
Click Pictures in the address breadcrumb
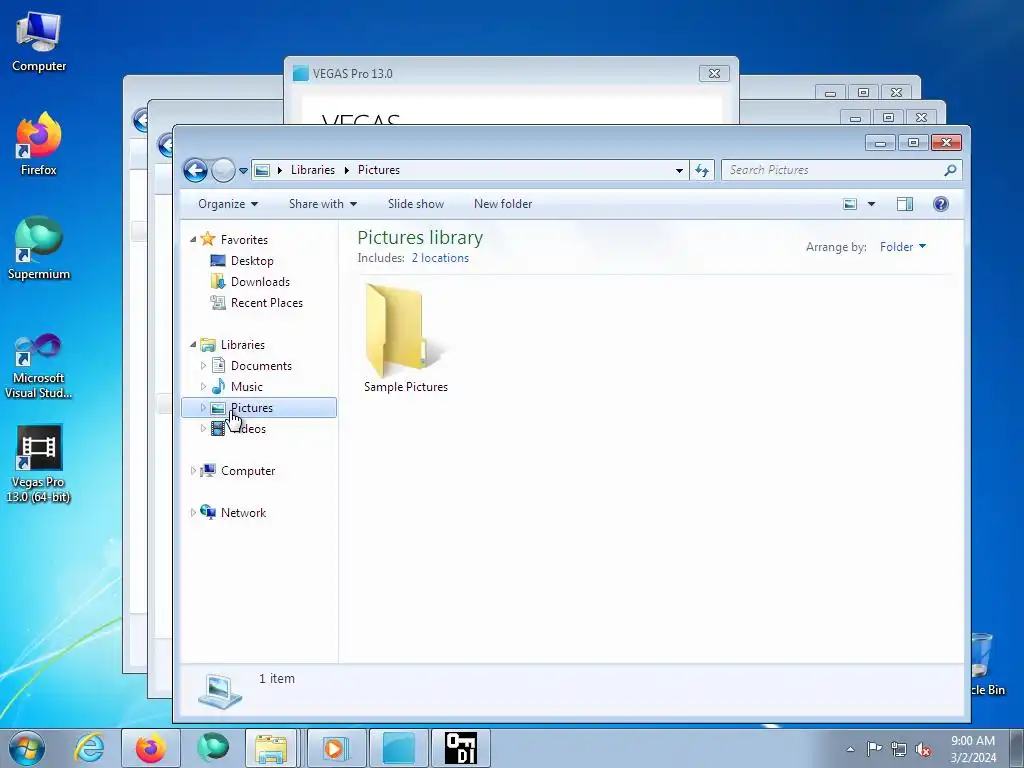(x=379, y=170)
